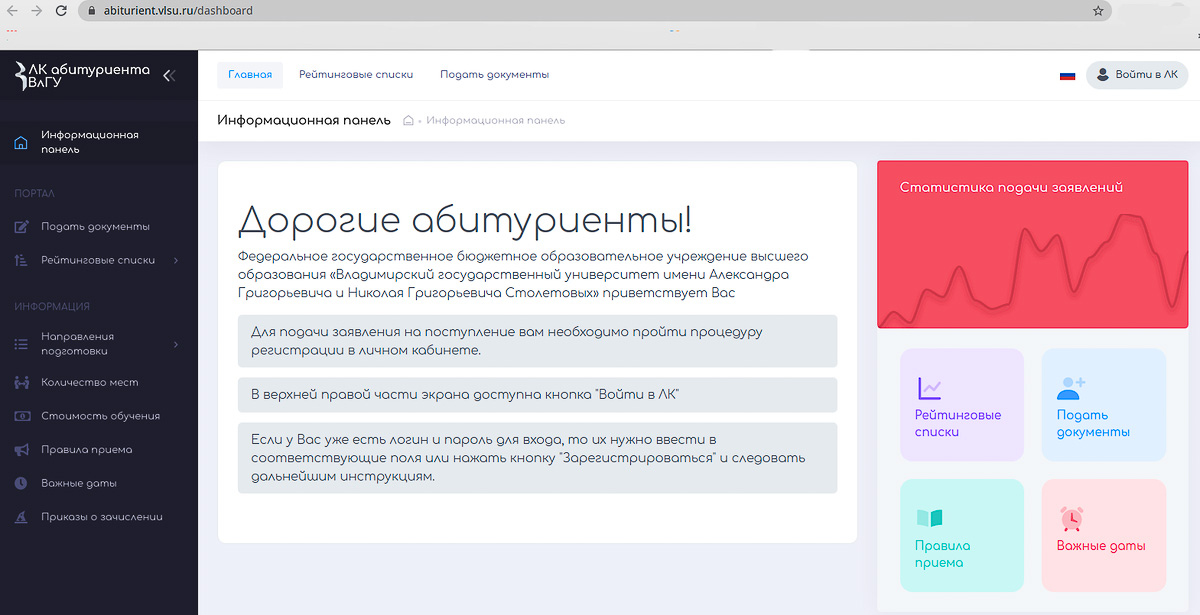The image size is (1200, 615).
Task: Click the Правила приема megaphone icon
Action: (x=21, y=450)
